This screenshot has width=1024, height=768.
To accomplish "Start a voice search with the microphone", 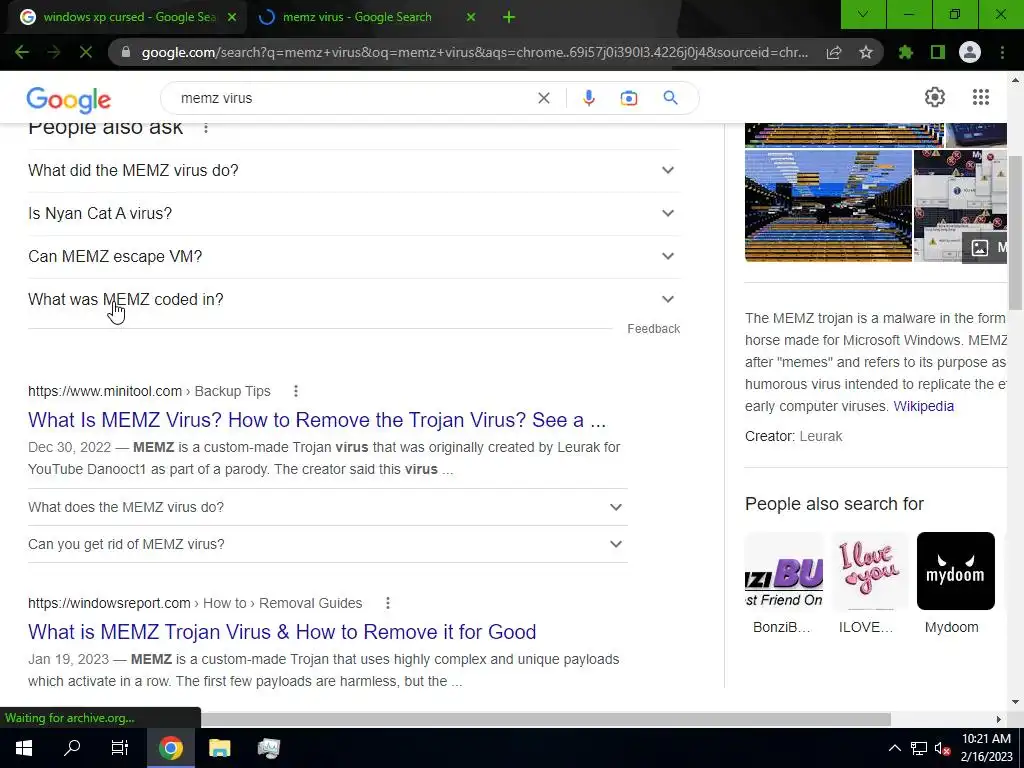I will coord(588,98).
